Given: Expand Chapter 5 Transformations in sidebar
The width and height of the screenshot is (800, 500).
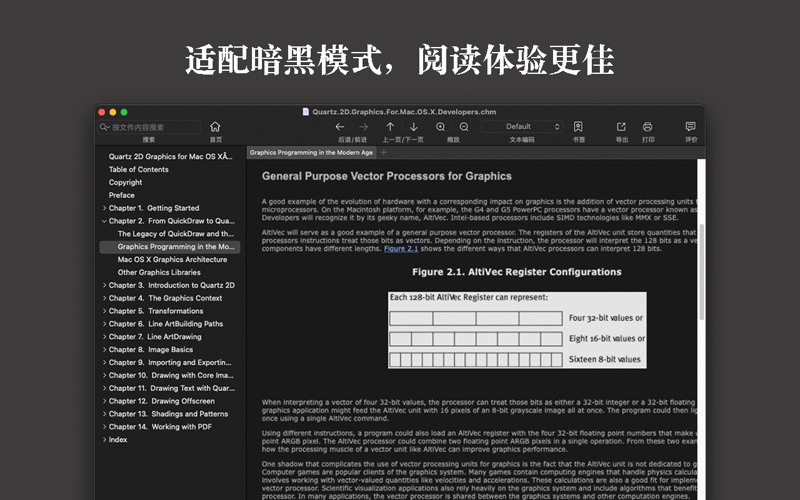Looking at the screenshot, I should pos(104,311).
